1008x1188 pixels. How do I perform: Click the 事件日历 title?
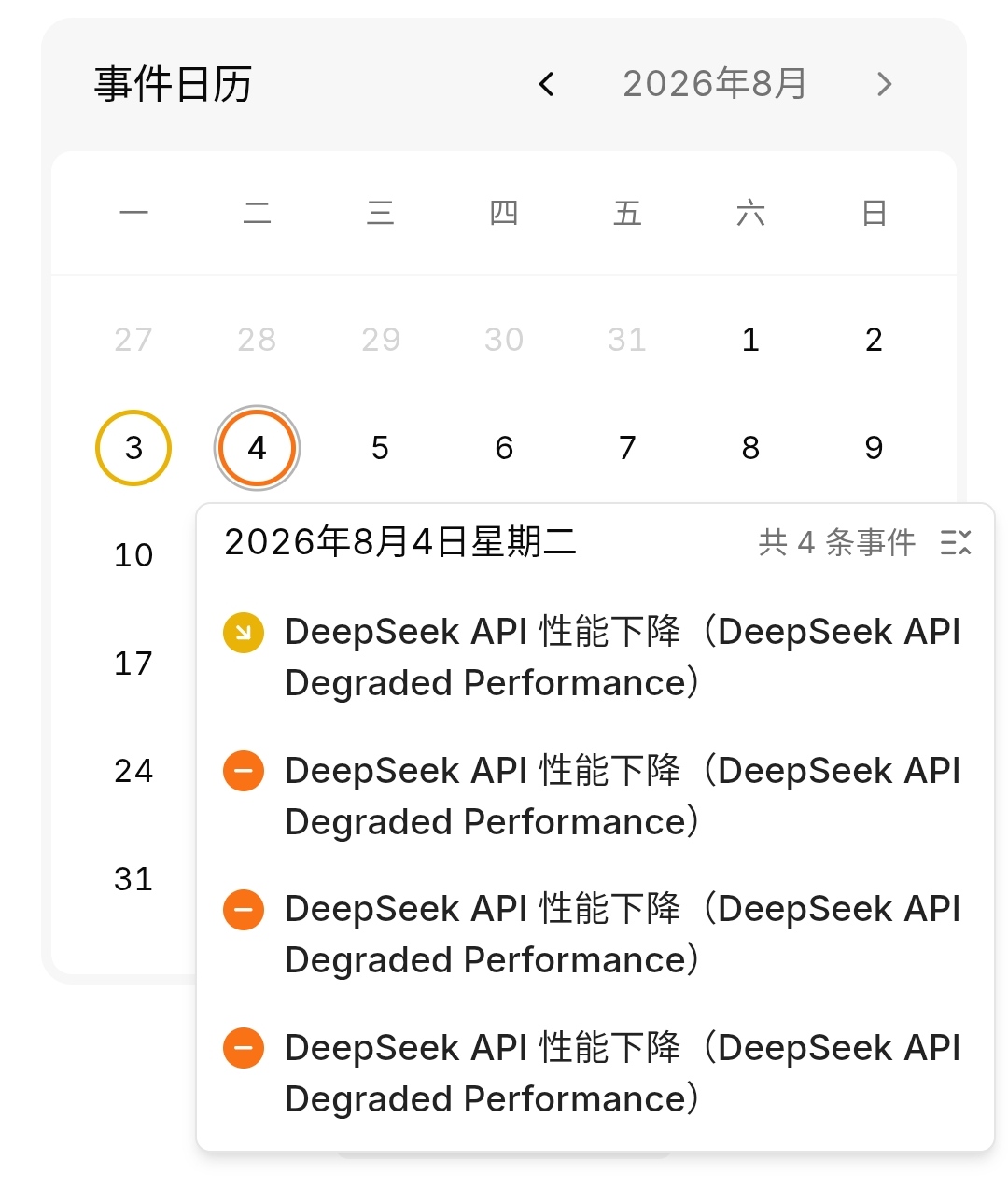174,84
